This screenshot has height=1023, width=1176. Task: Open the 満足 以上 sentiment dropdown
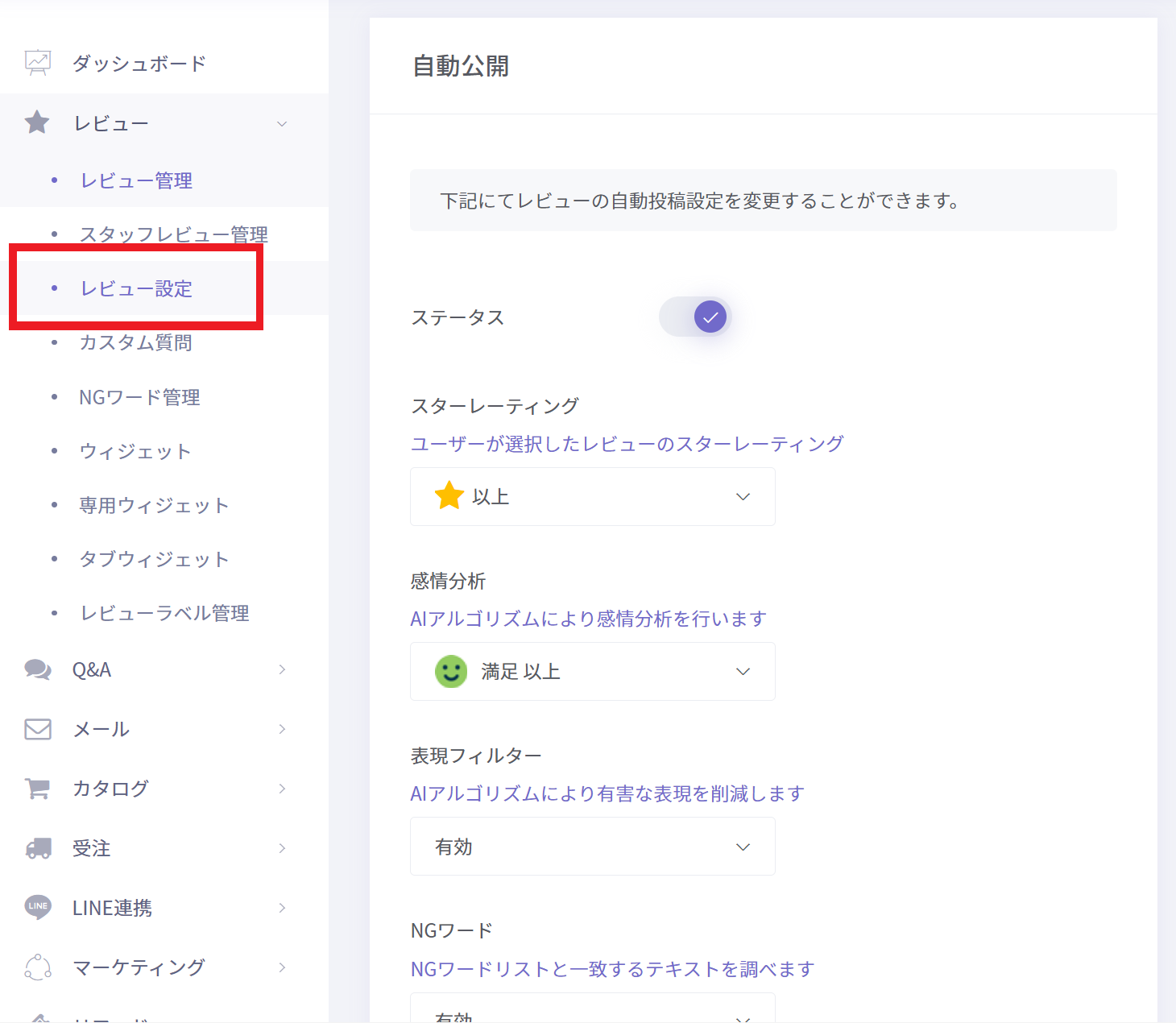pos(592,671)
